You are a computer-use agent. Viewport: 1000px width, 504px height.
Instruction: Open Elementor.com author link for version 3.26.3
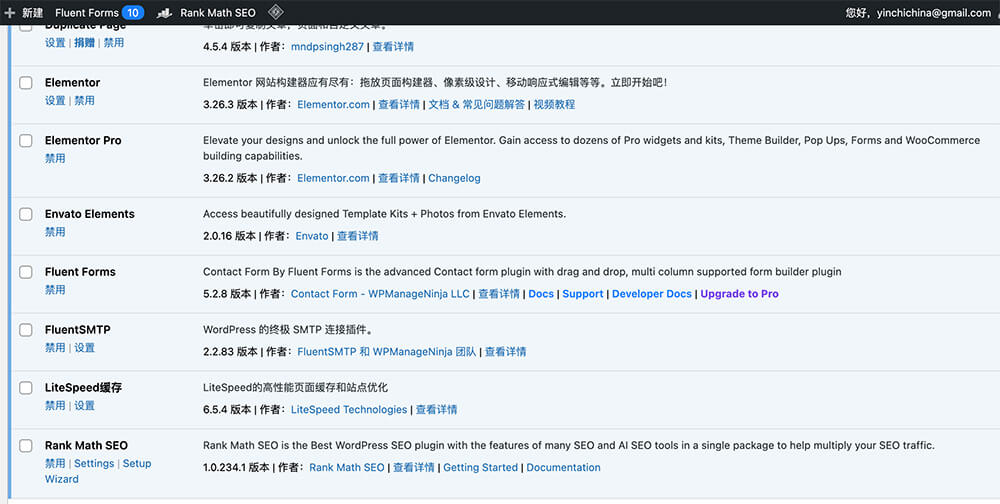click(333, 105)
